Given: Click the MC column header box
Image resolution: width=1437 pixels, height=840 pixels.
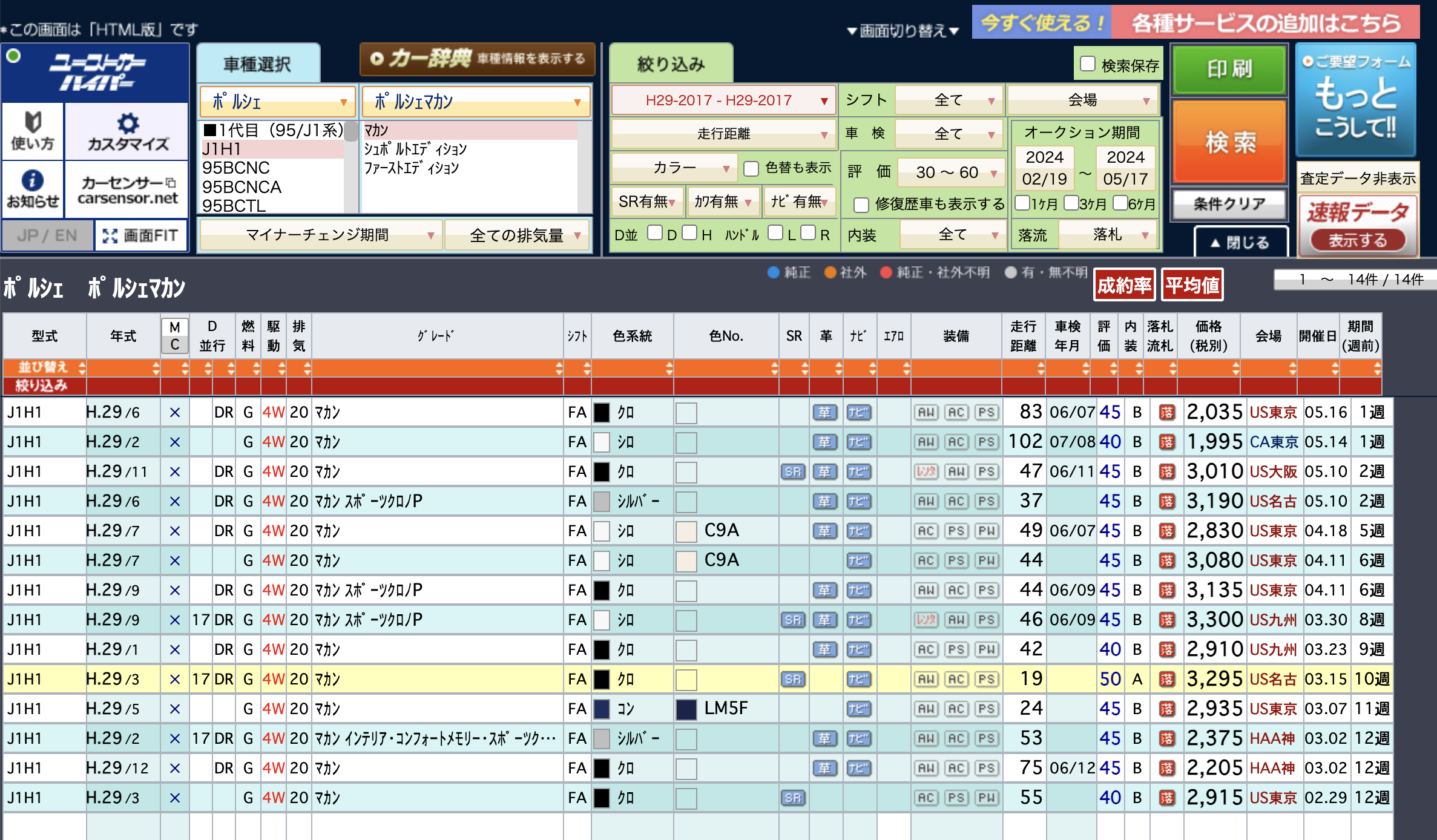Looking at the screenshot, I should pos(174,336).
